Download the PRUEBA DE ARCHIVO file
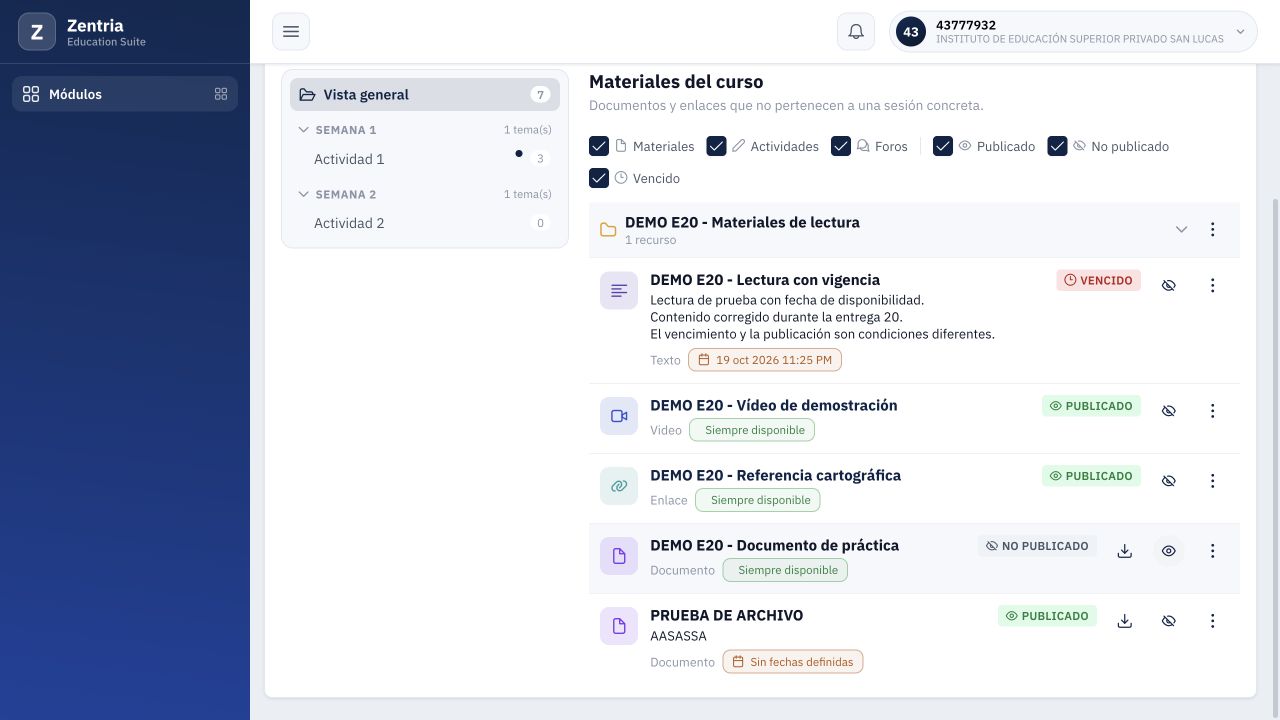 click(1125, 621)
